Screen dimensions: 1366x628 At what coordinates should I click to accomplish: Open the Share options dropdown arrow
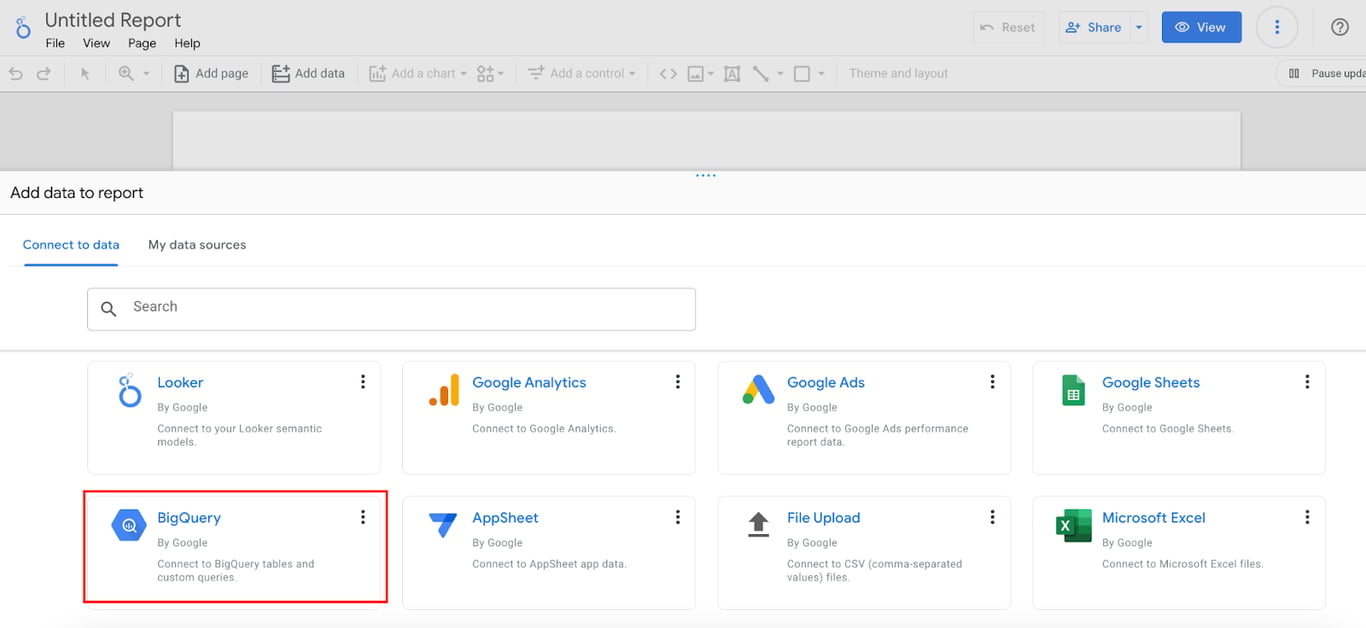[x=1138, y=27]
